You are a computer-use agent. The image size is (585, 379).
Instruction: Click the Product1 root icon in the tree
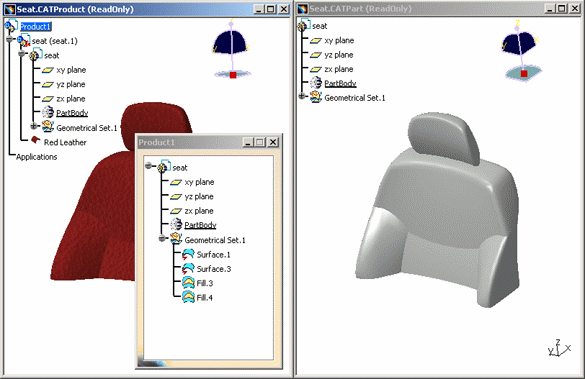click(x=11, y=26)
